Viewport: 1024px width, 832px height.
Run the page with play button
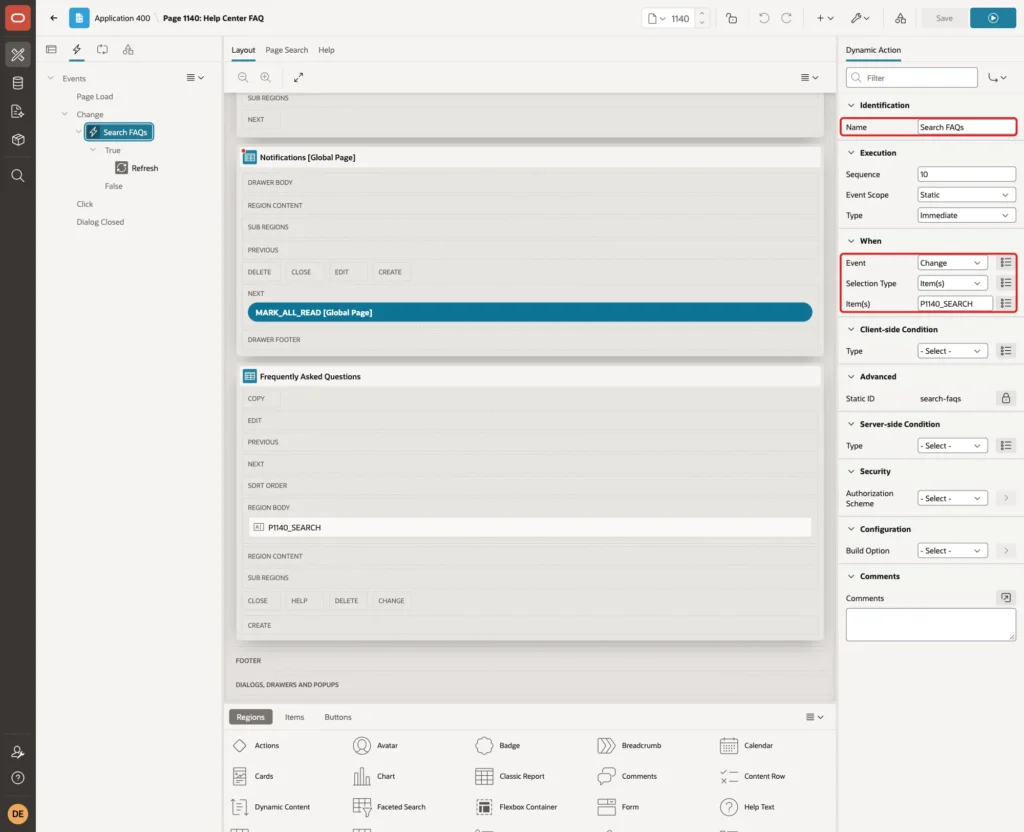coord(993,18)
